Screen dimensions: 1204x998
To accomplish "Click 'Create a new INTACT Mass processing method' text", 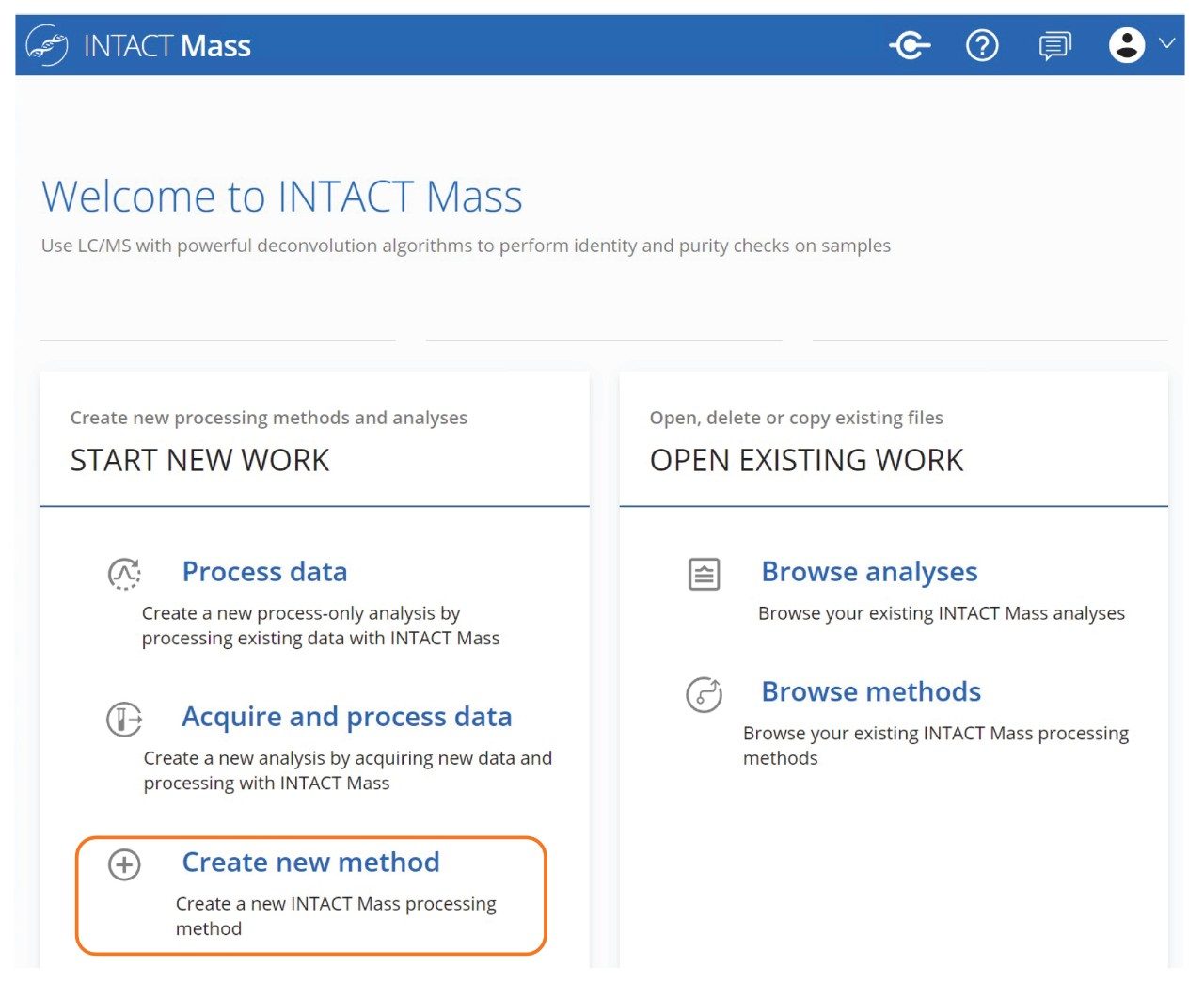I will (336, 916).
